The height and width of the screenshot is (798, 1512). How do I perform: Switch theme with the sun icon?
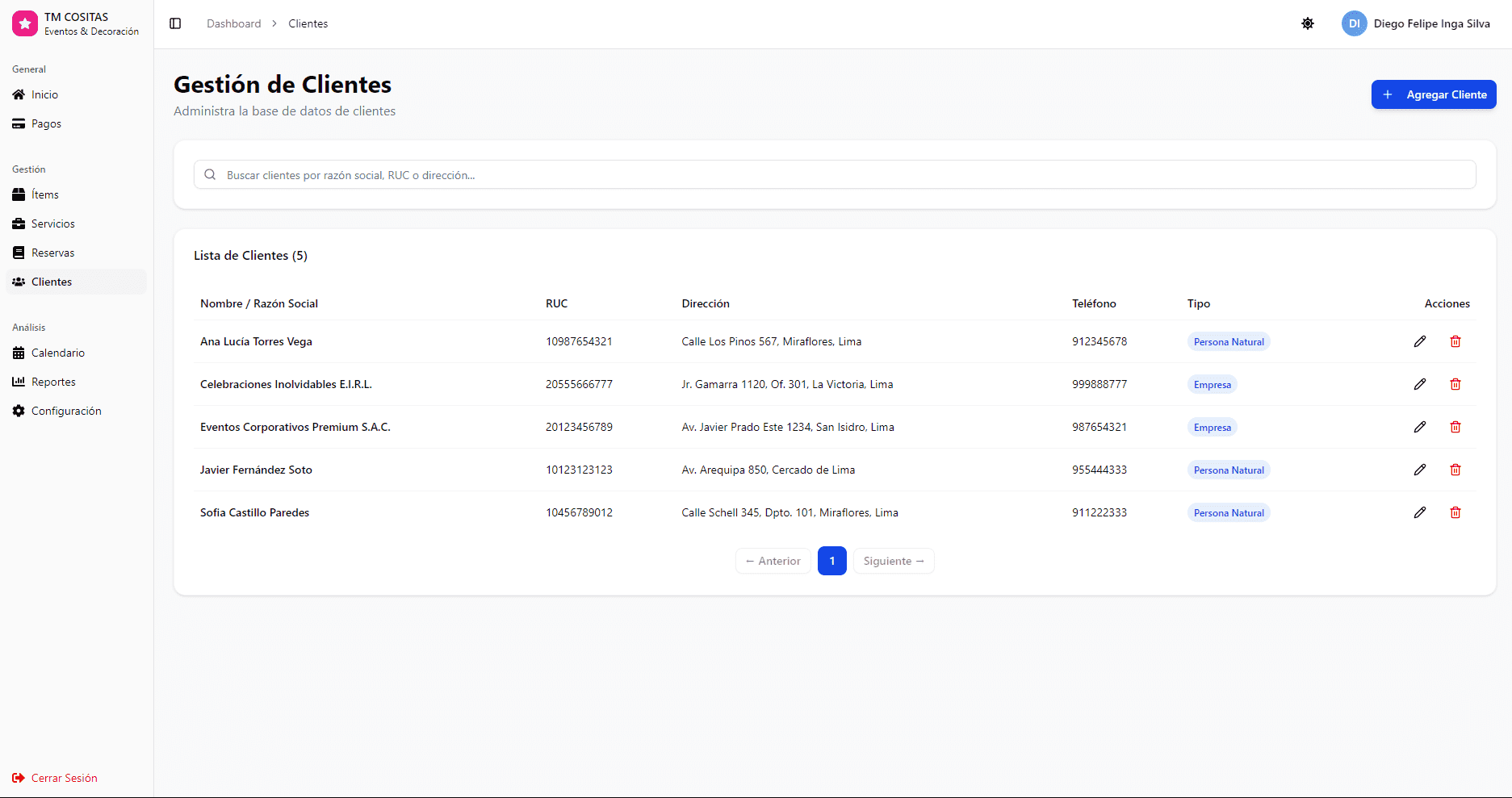(x=1308, y=23)
